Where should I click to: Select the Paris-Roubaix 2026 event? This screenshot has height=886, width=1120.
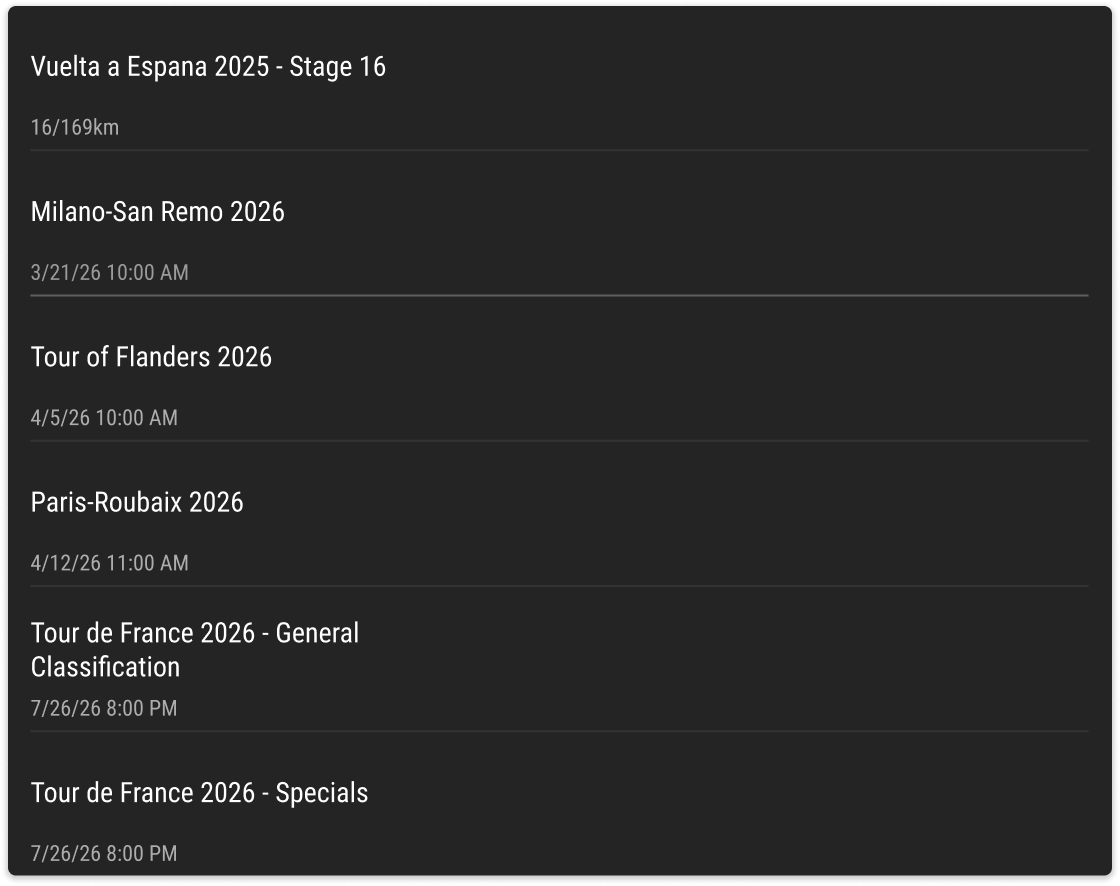coord(137,502)
